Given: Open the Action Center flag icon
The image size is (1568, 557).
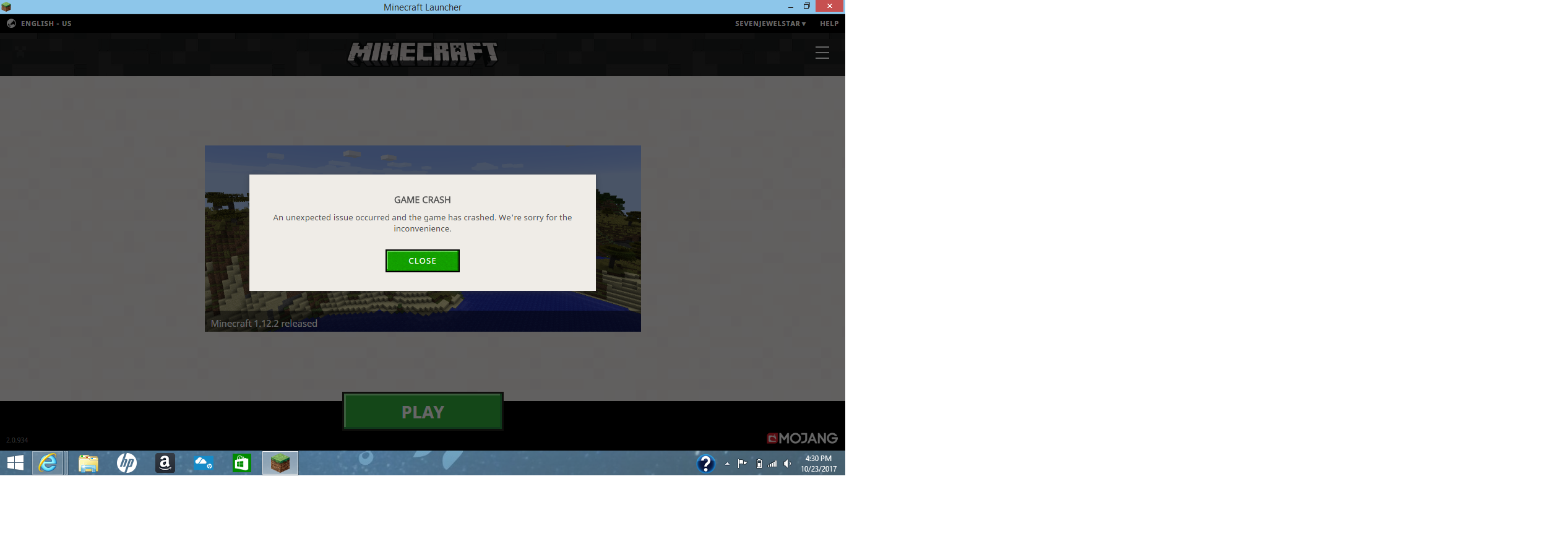Looking at the screenshot, I should pyautogui.click(x=743, y=464).
